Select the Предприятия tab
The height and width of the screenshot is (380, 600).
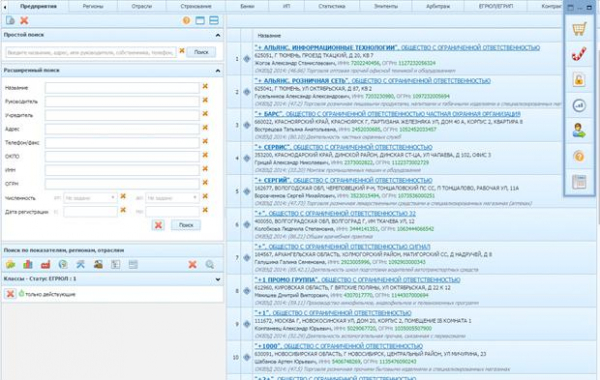tap(38, 6)
